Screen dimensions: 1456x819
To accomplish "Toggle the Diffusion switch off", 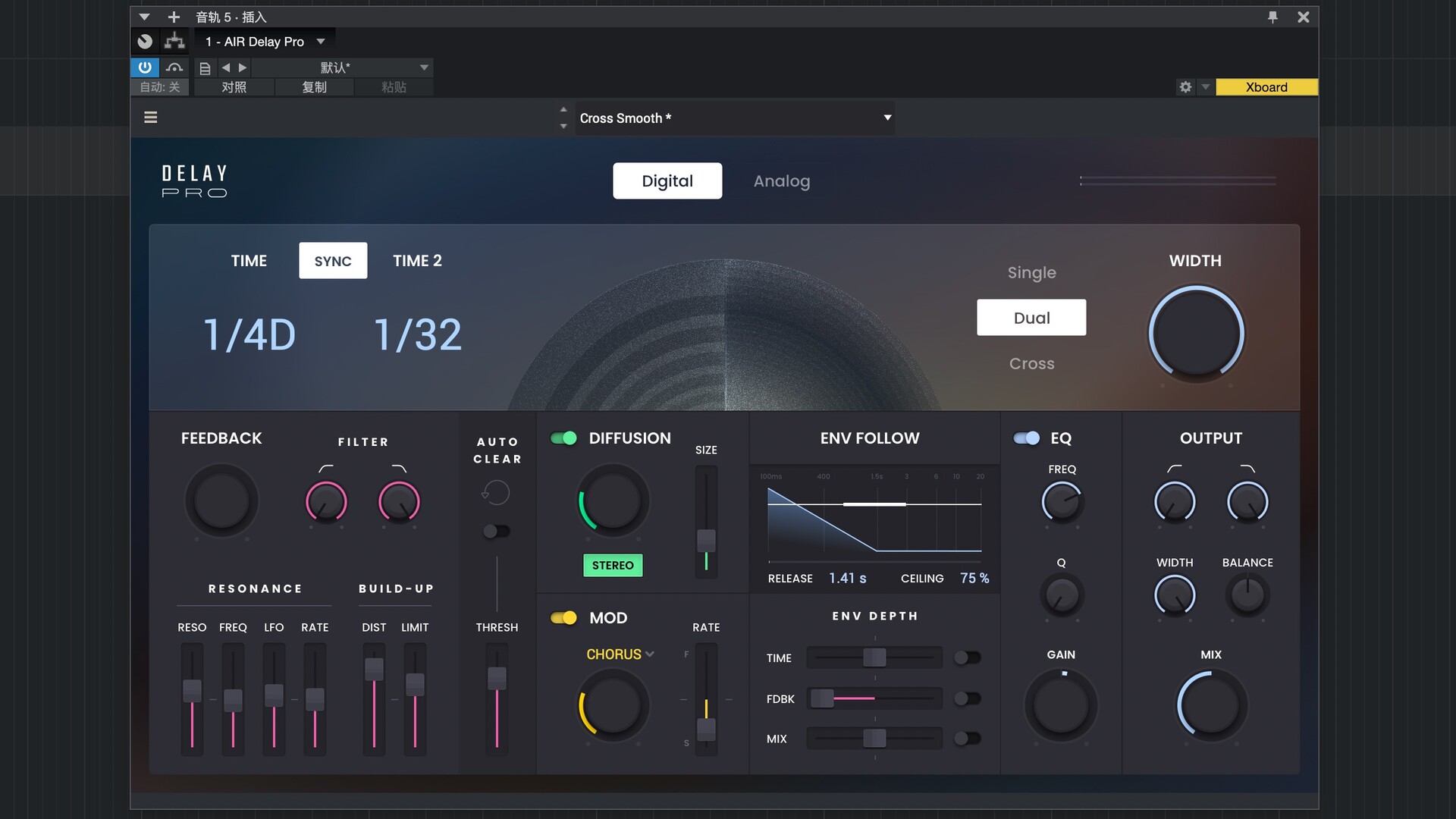I will coord(563,438).
